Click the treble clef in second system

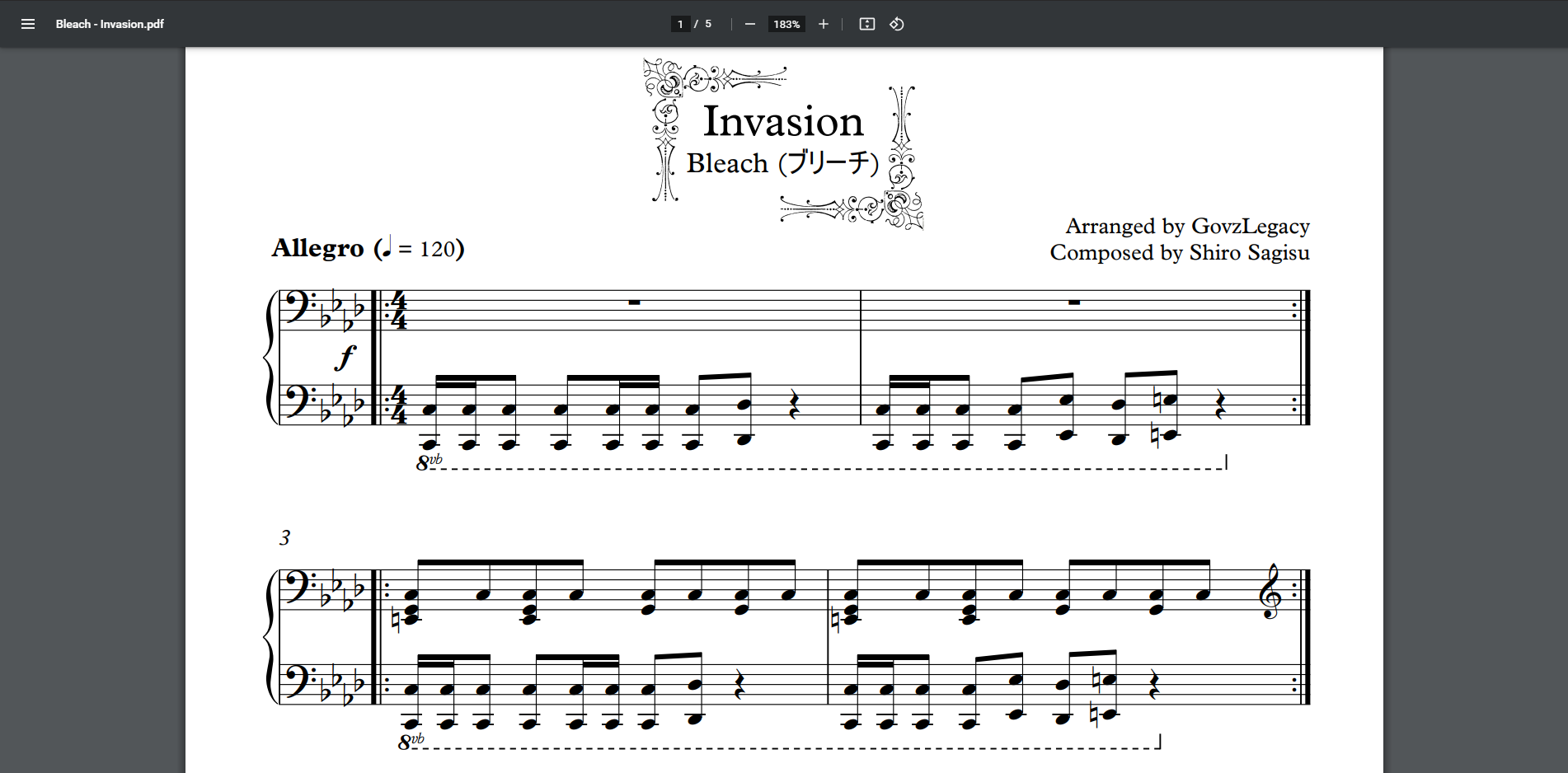pos(1270,592)
